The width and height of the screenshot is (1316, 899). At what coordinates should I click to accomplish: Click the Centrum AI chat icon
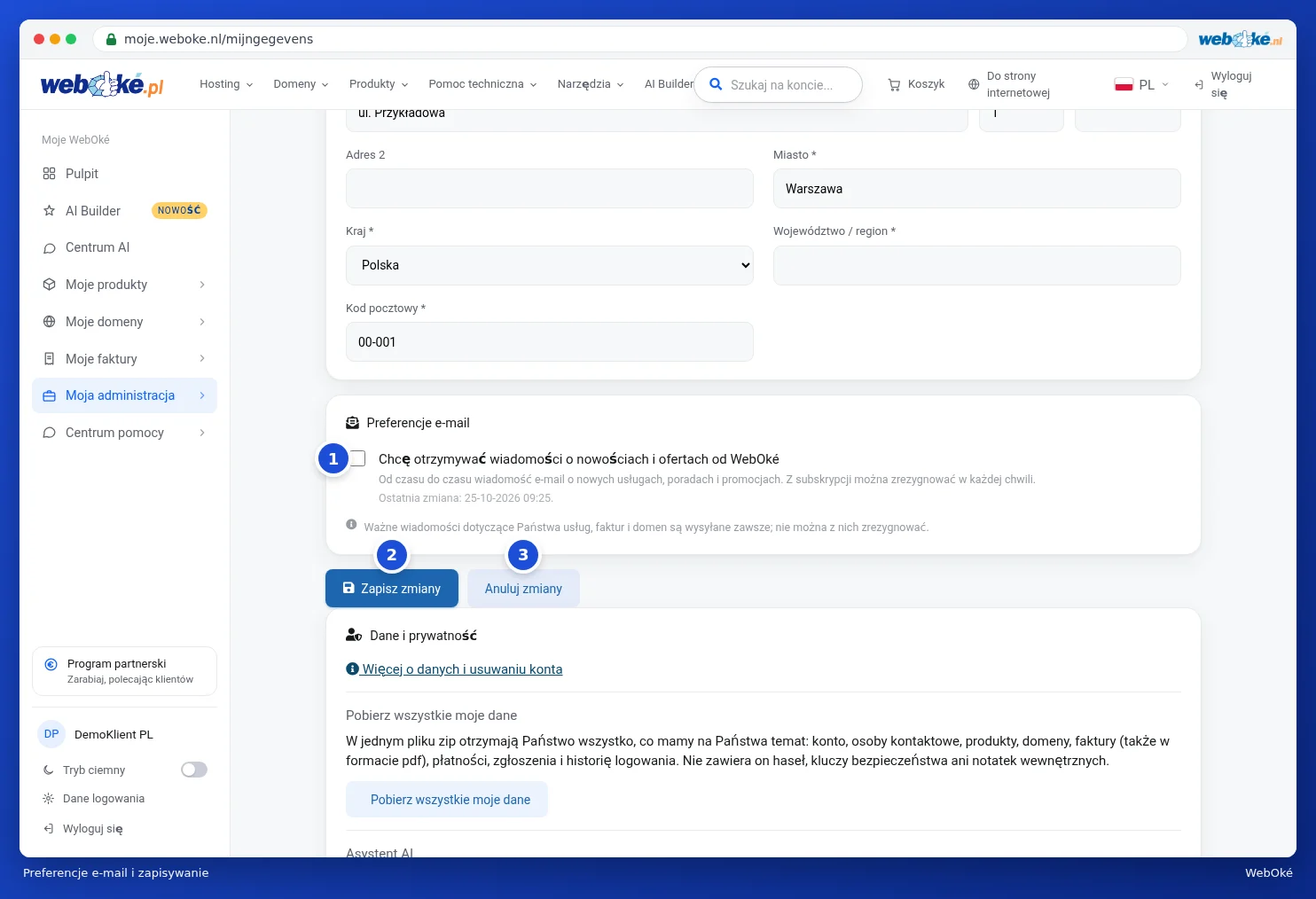(x=49, y=247)
